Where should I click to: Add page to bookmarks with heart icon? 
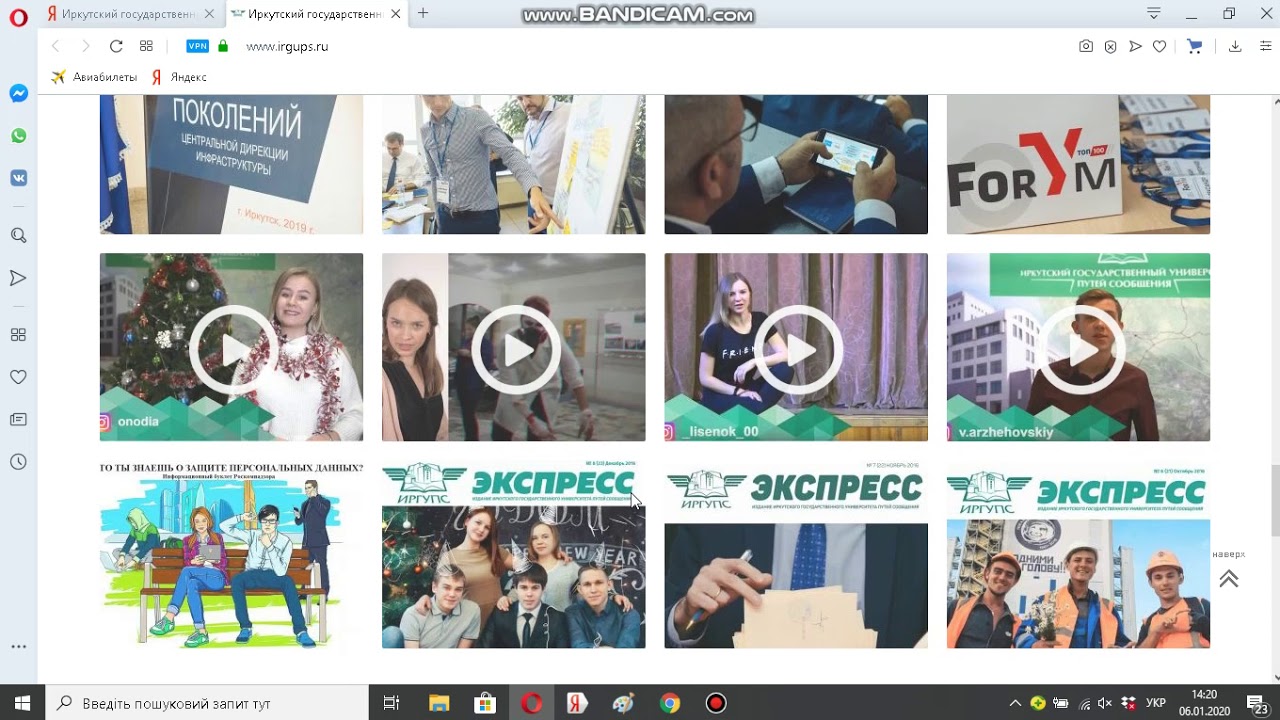click(x=1160, y=46)
